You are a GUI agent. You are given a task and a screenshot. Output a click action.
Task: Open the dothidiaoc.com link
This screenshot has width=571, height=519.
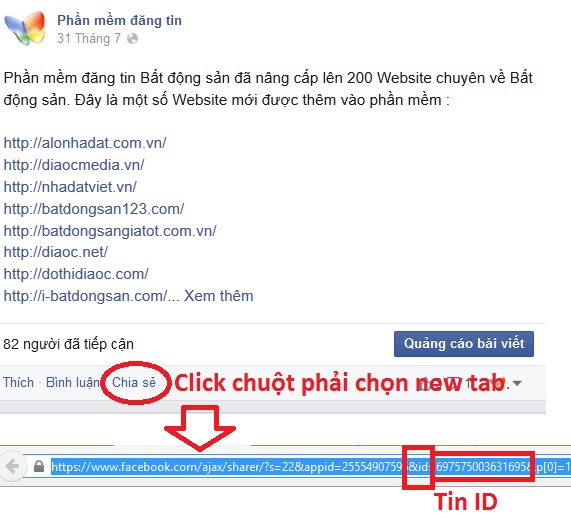tap(76, 274)
